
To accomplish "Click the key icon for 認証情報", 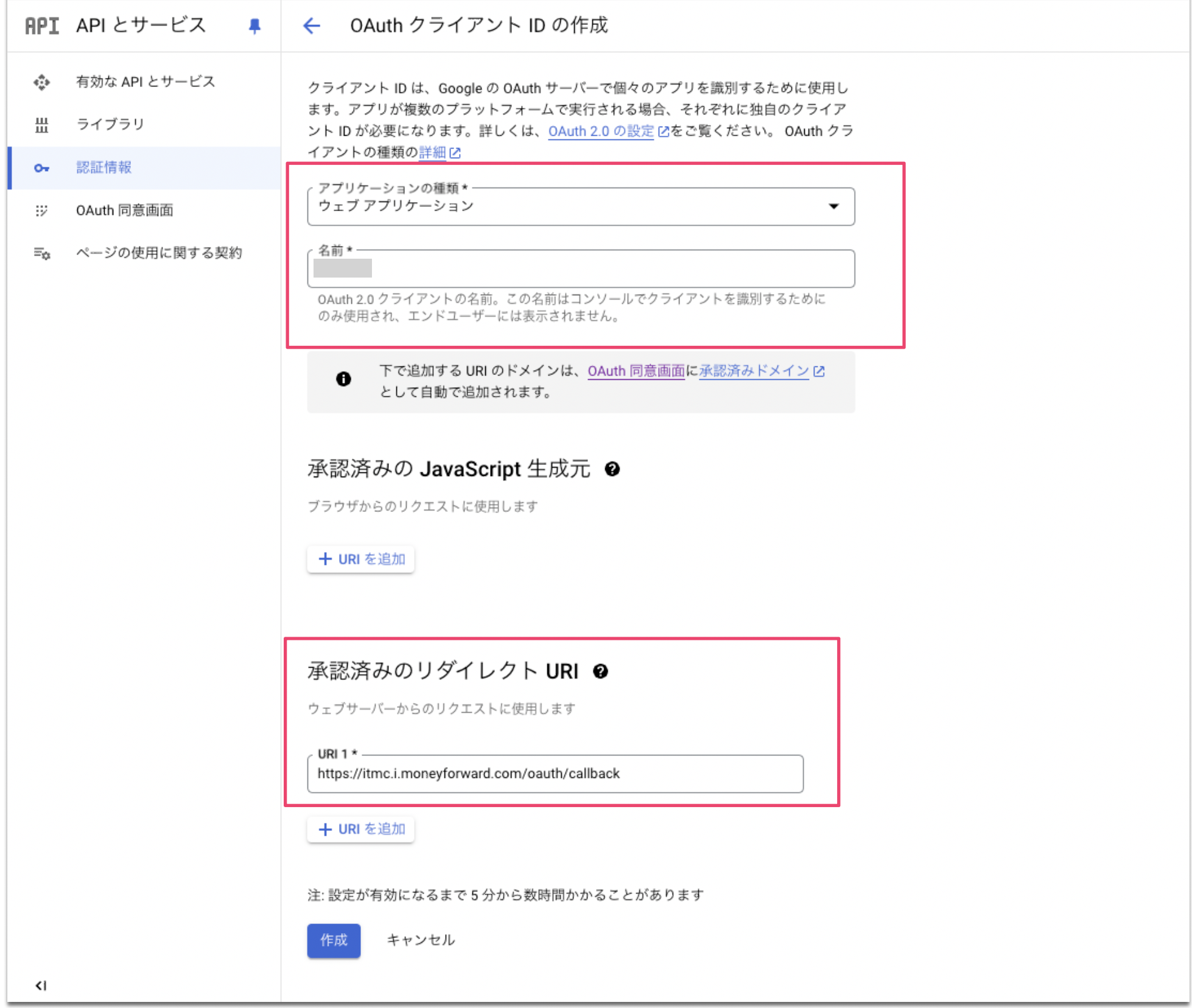I will click(41, 168).
